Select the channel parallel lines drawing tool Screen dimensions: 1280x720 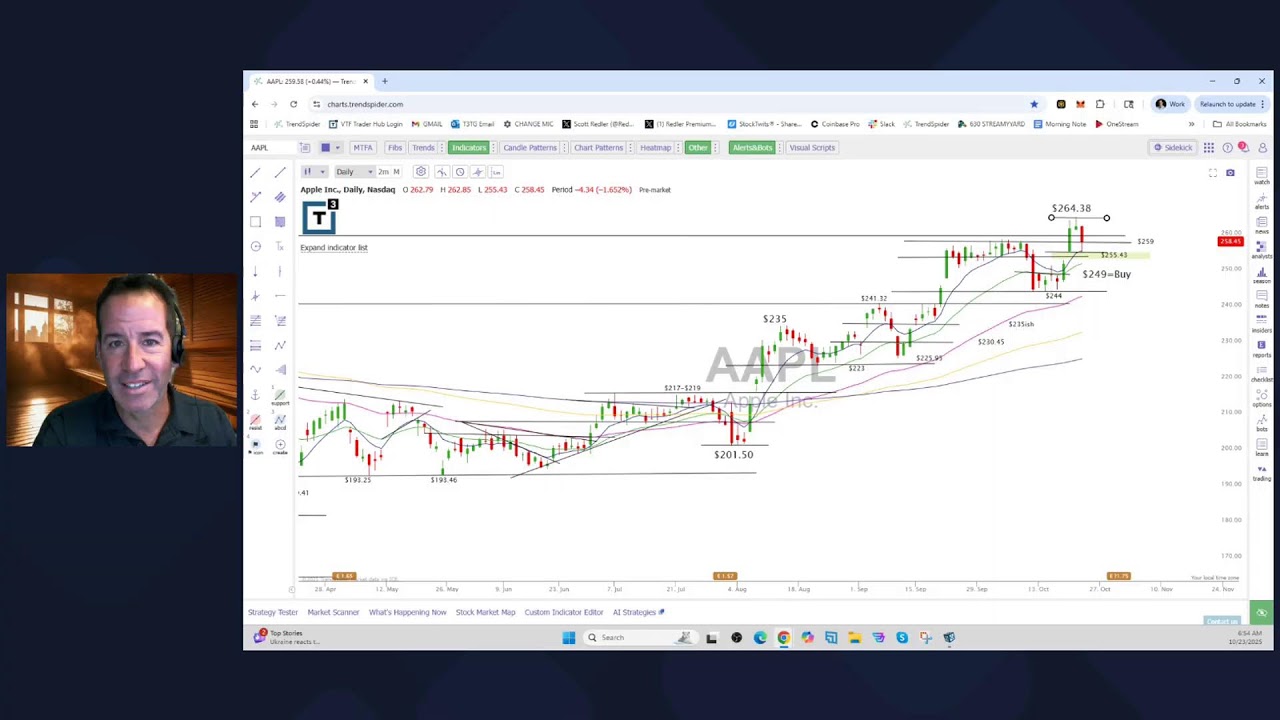(x=280, y=197)
